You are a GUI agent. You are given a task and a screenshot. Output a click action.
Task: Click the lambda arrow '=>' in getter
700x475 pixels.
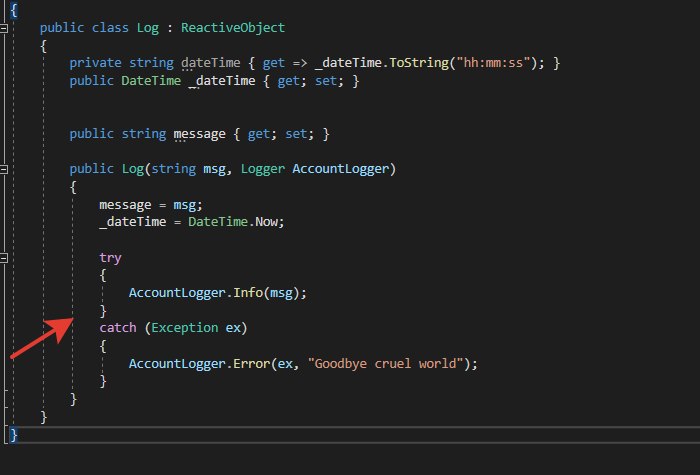click(300, 63)
